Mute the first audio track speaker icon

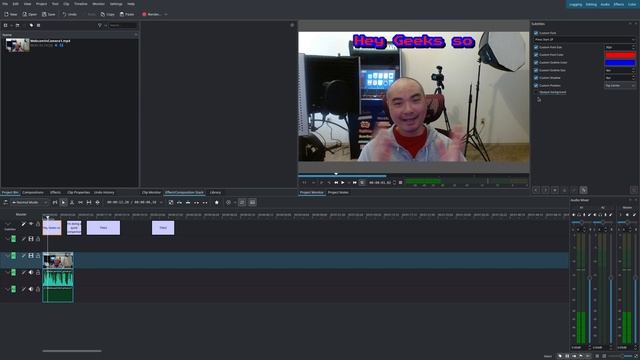tap(31, 272)
